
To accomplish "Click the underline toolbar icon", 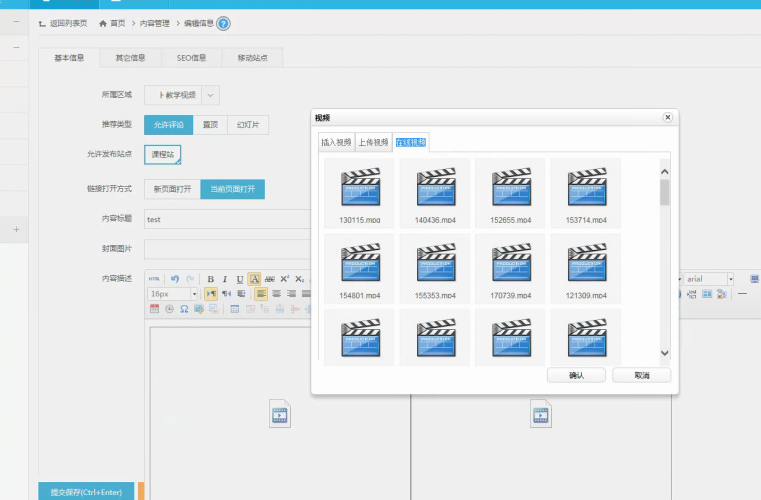I will (240, 279).
